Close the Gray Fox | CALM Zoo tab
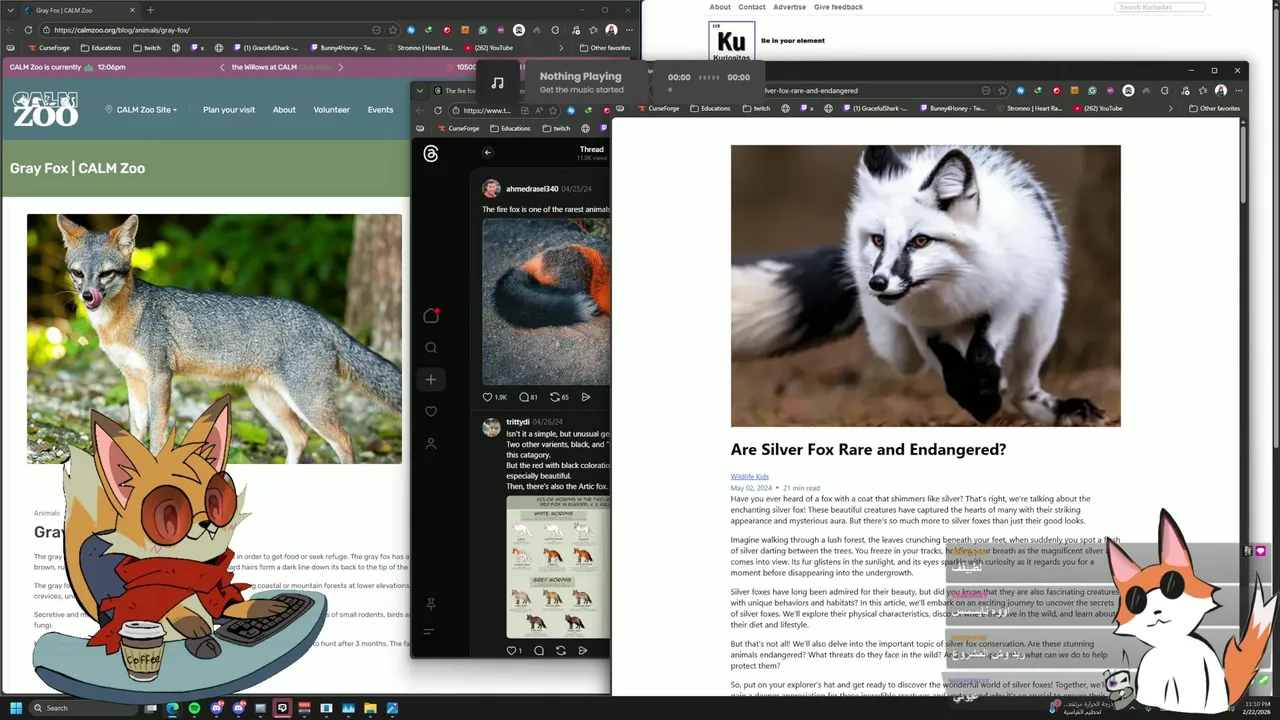1280x720 pixels. coord(132,10)
